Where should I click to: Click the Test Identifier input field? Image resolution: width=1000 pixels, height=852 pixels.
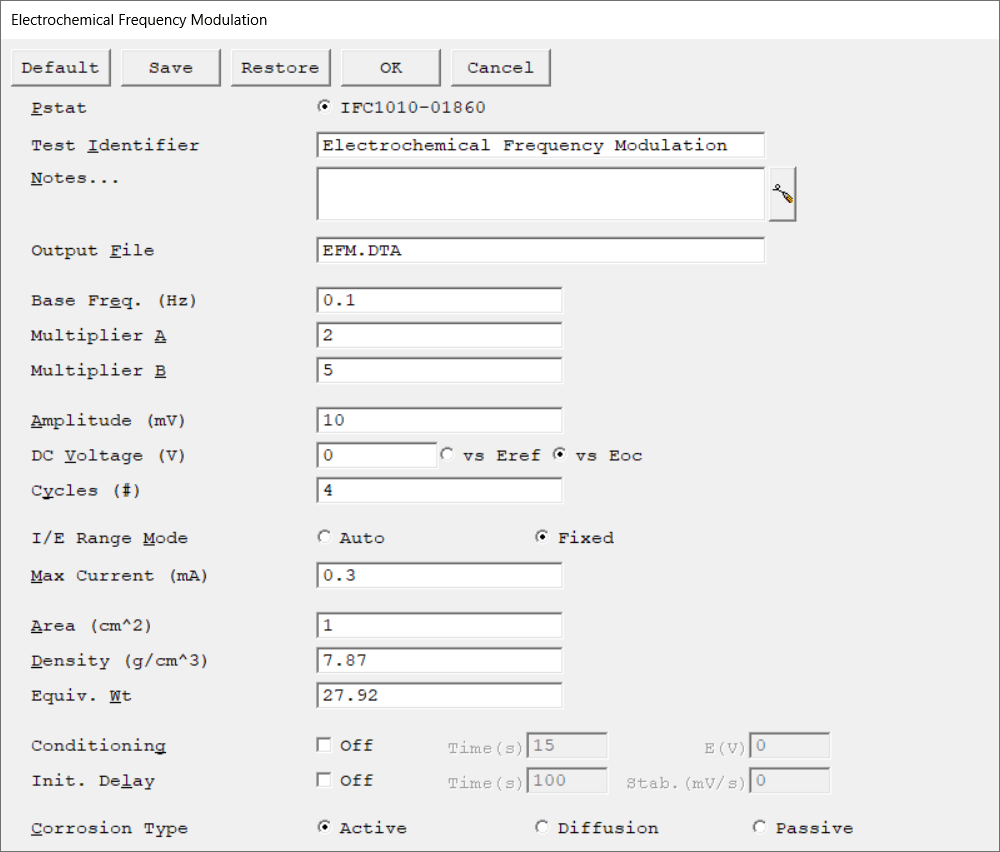pos(540,145)
